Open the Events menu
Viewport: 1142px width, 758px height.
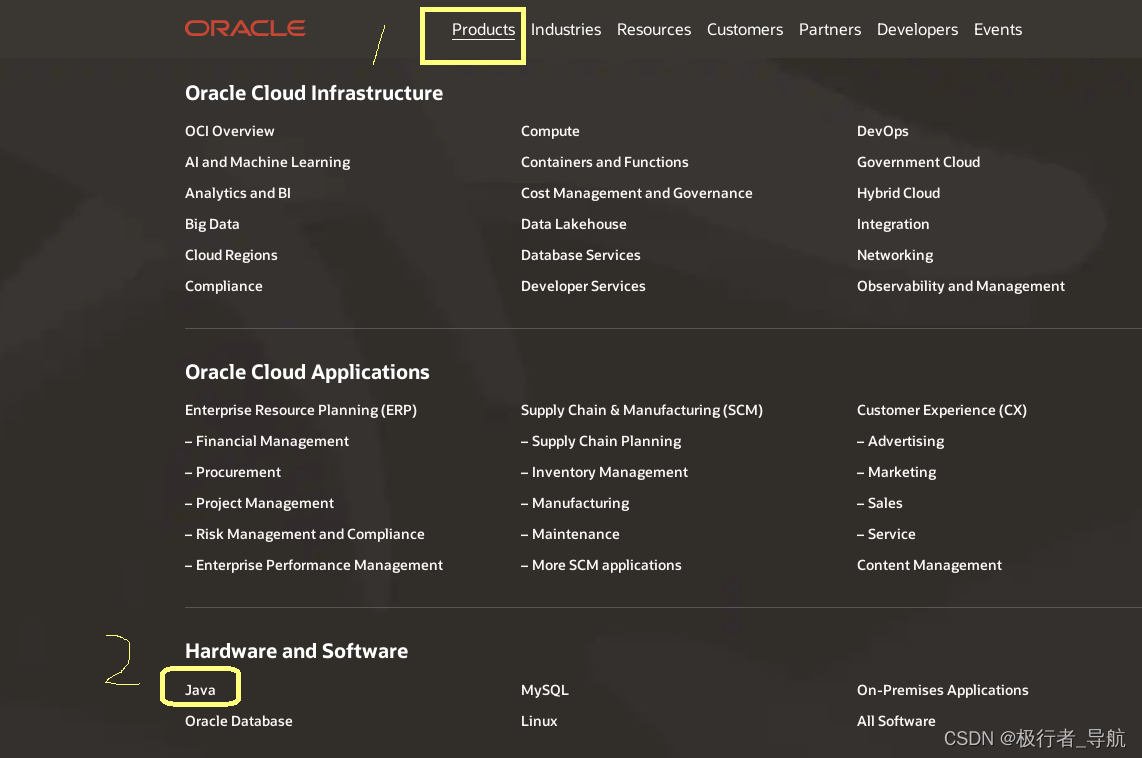[998, 30]
